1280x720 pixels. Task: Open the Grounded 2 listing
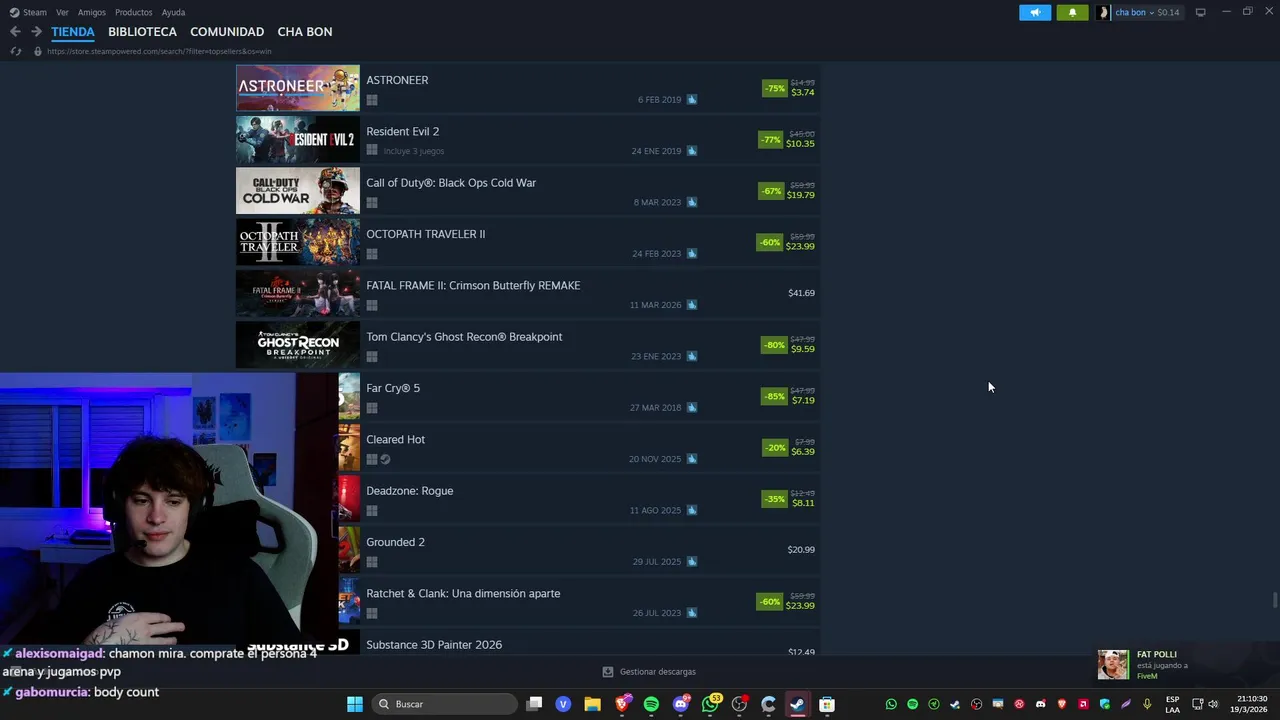coord(395,542)
